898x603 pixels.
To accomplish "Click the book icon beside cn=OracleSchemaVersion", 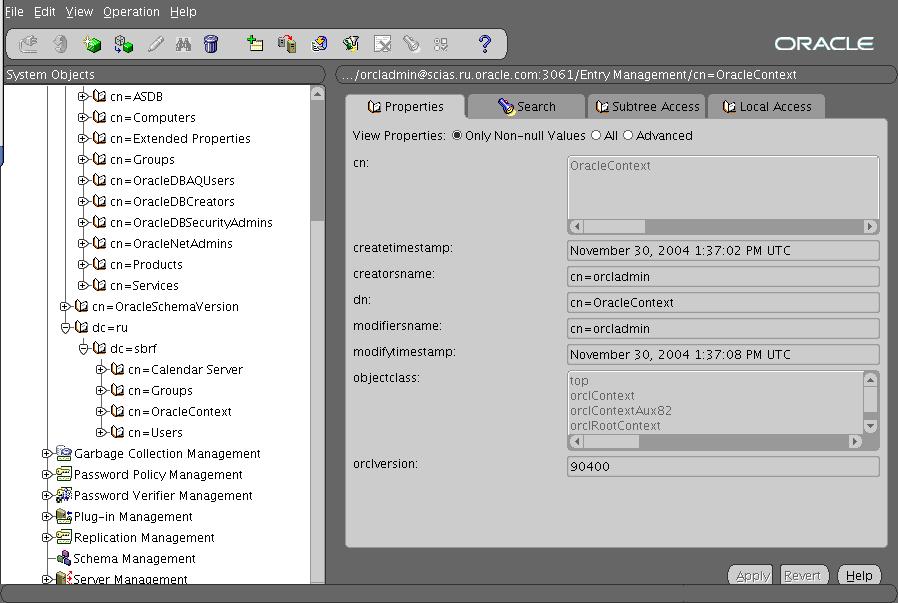I will (x=81, y=306).
